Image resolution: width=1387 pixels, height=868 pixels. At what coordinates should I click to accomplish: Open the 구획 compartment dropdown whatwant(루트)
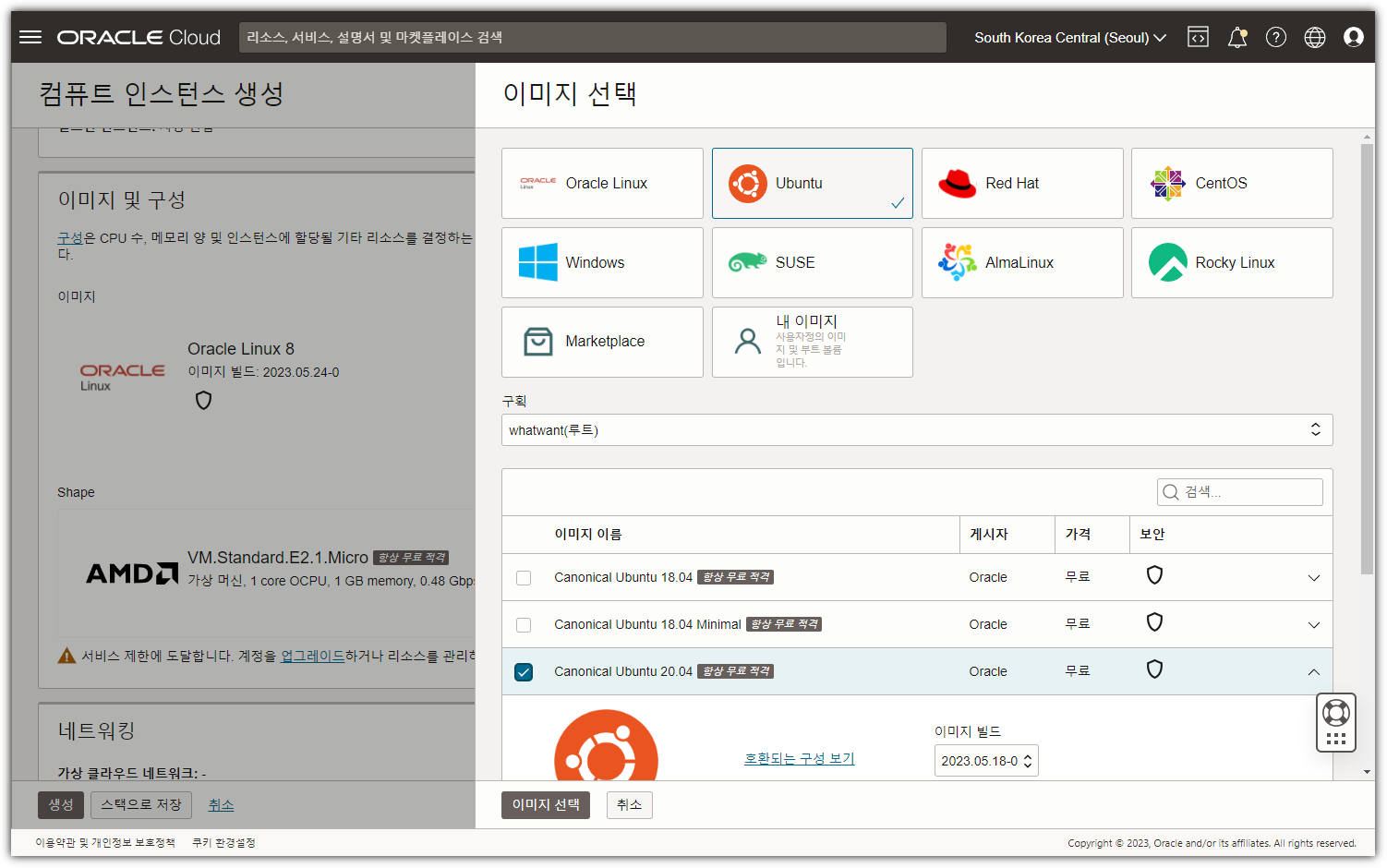coord(917,430)
